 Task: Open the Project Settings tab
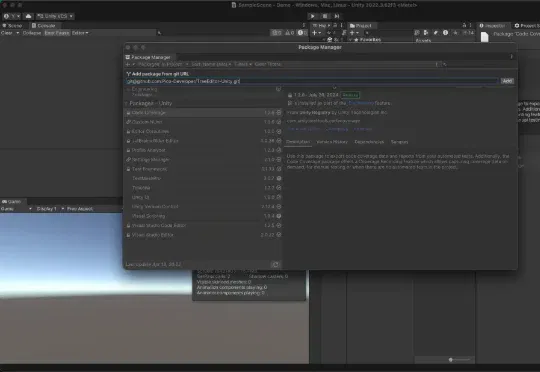526,25
